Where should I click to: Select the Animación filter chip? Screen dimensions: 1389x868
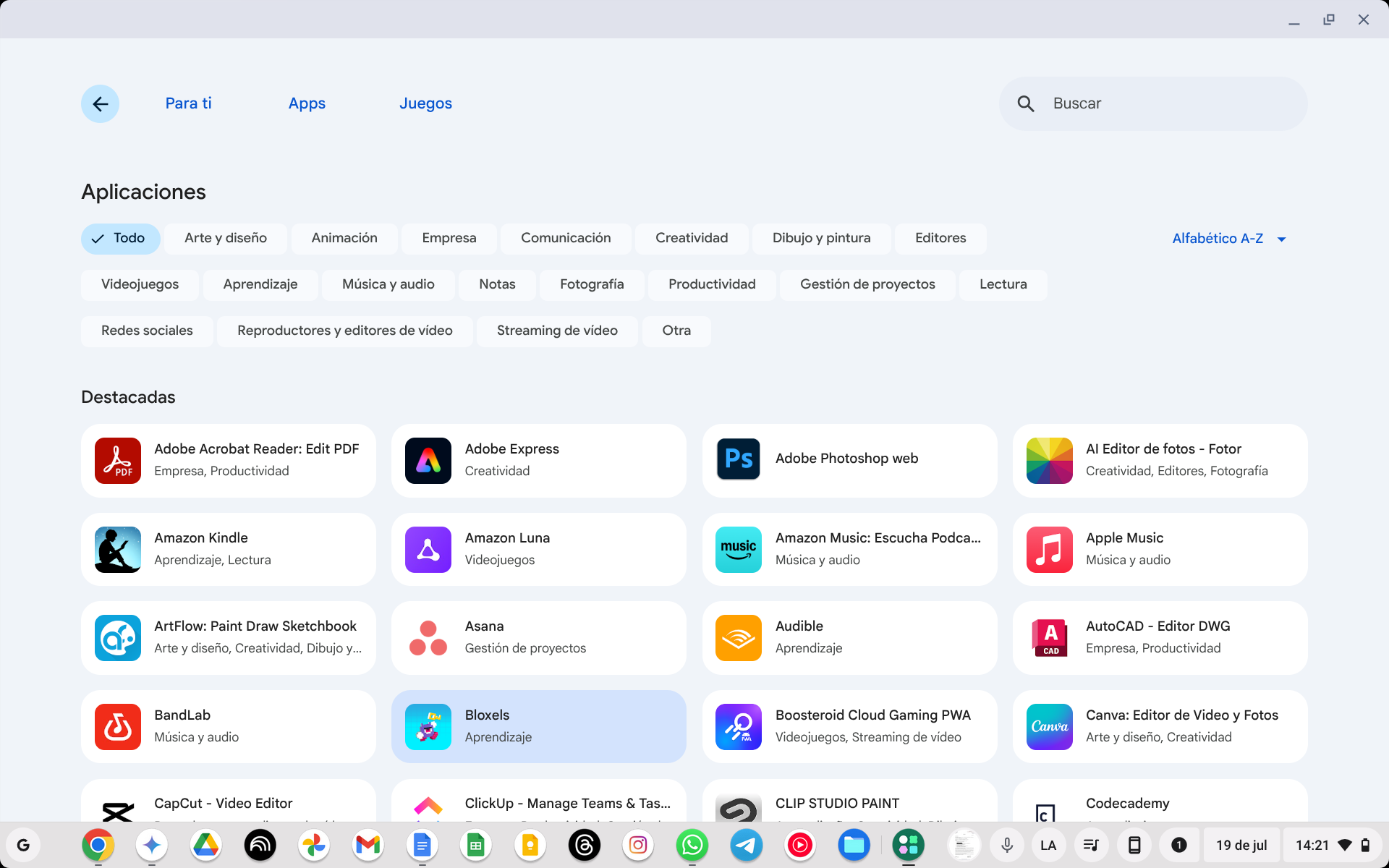pyautogui.click(x=344, y=239)
